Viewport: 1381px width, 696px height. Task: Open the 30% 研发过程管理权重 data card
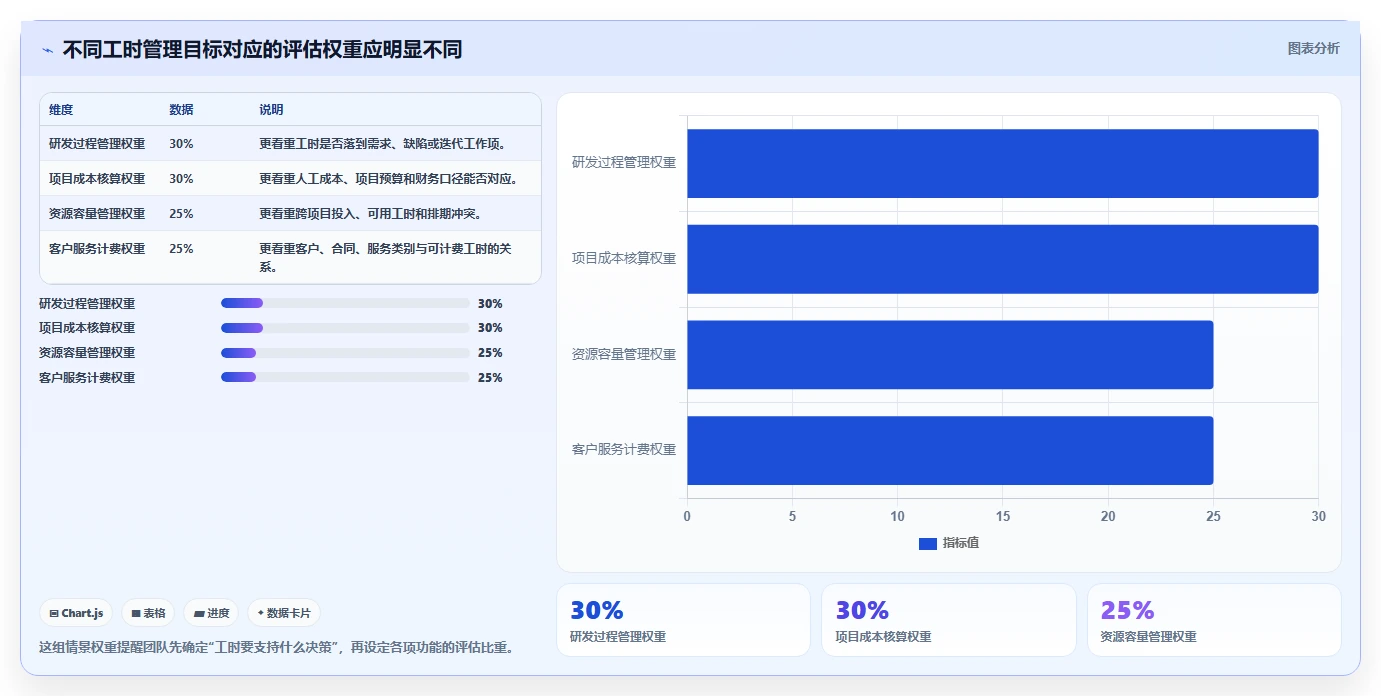point(683,620)
